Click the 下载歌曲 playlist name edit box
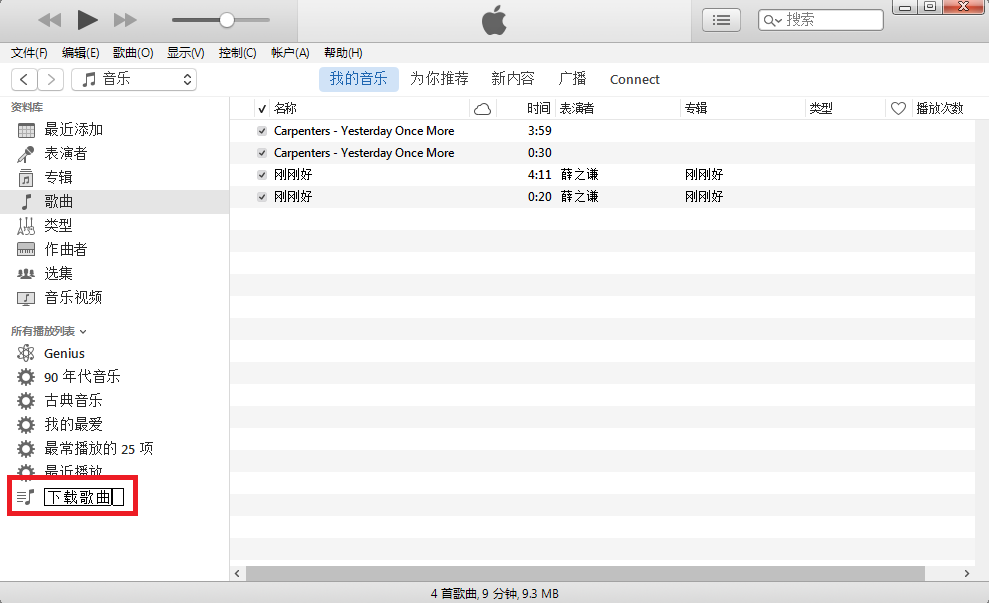 point(84,497)
